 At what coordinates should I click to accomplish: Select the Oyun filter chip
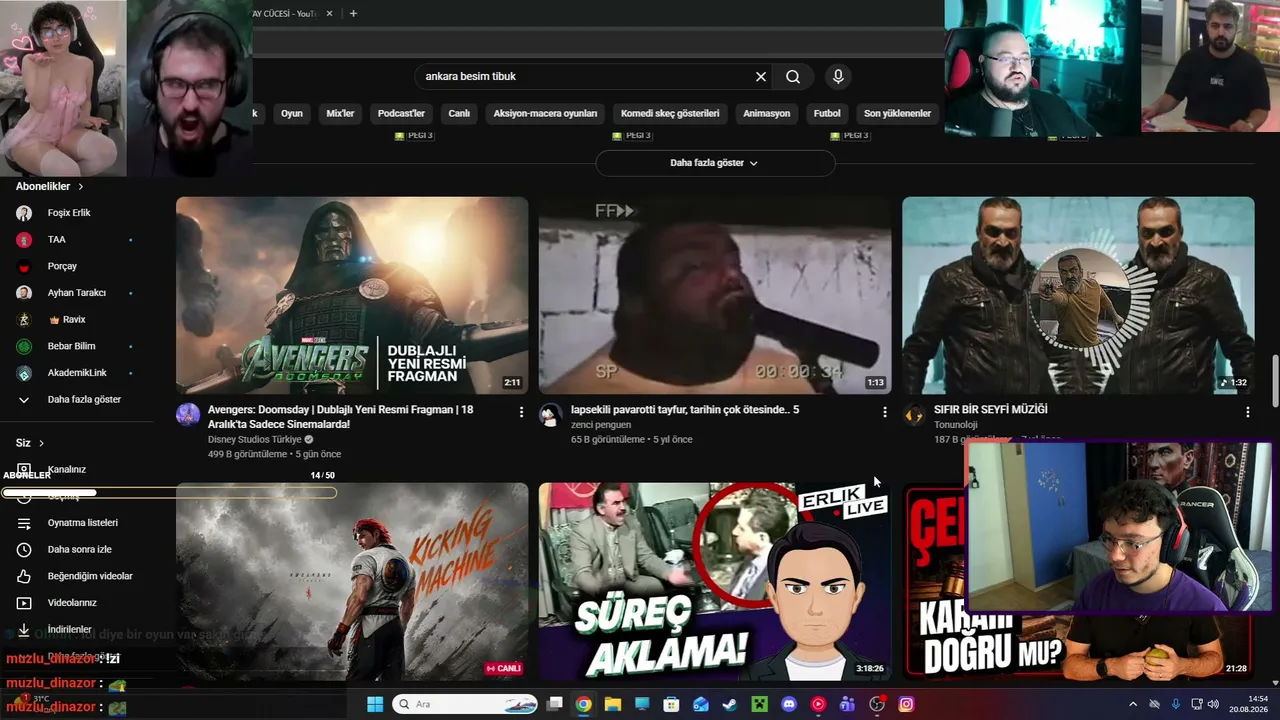[292, 113]
